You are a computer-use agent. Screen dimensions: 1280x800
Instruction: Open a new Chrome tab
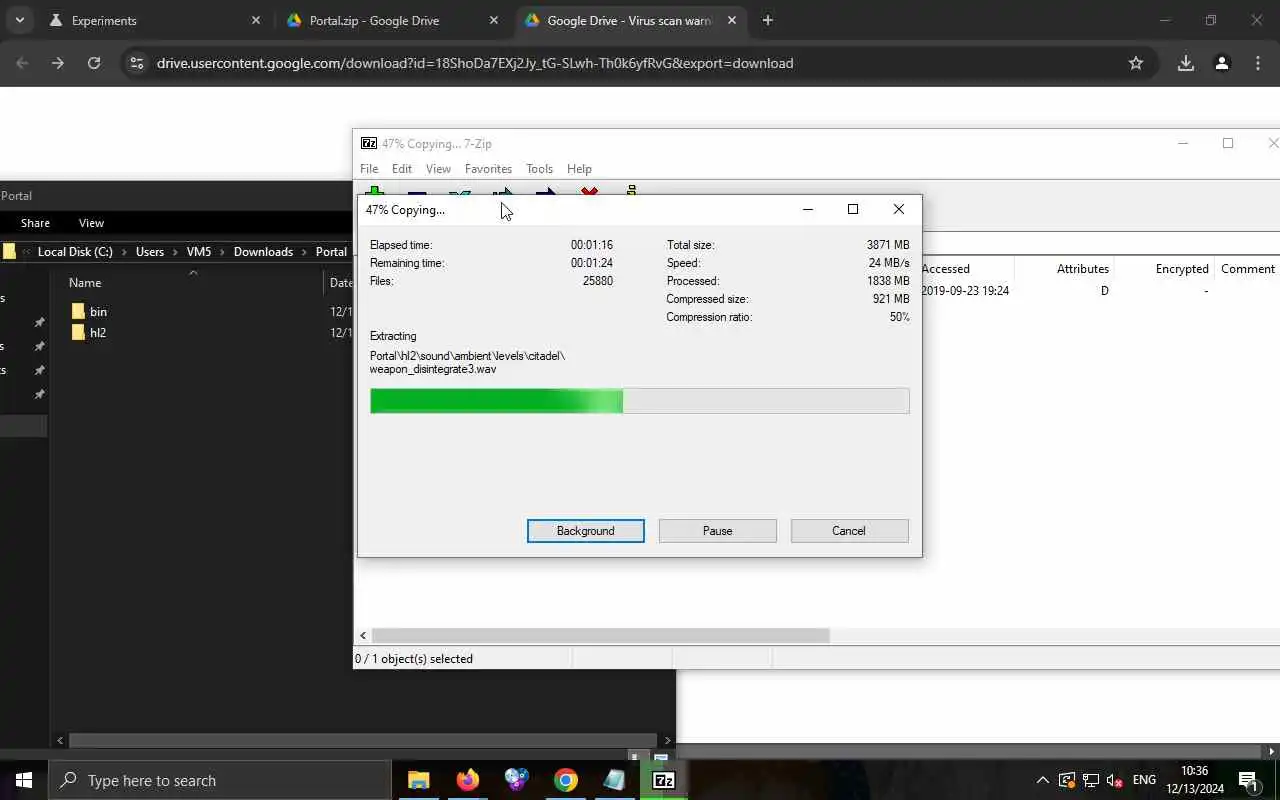767,20
